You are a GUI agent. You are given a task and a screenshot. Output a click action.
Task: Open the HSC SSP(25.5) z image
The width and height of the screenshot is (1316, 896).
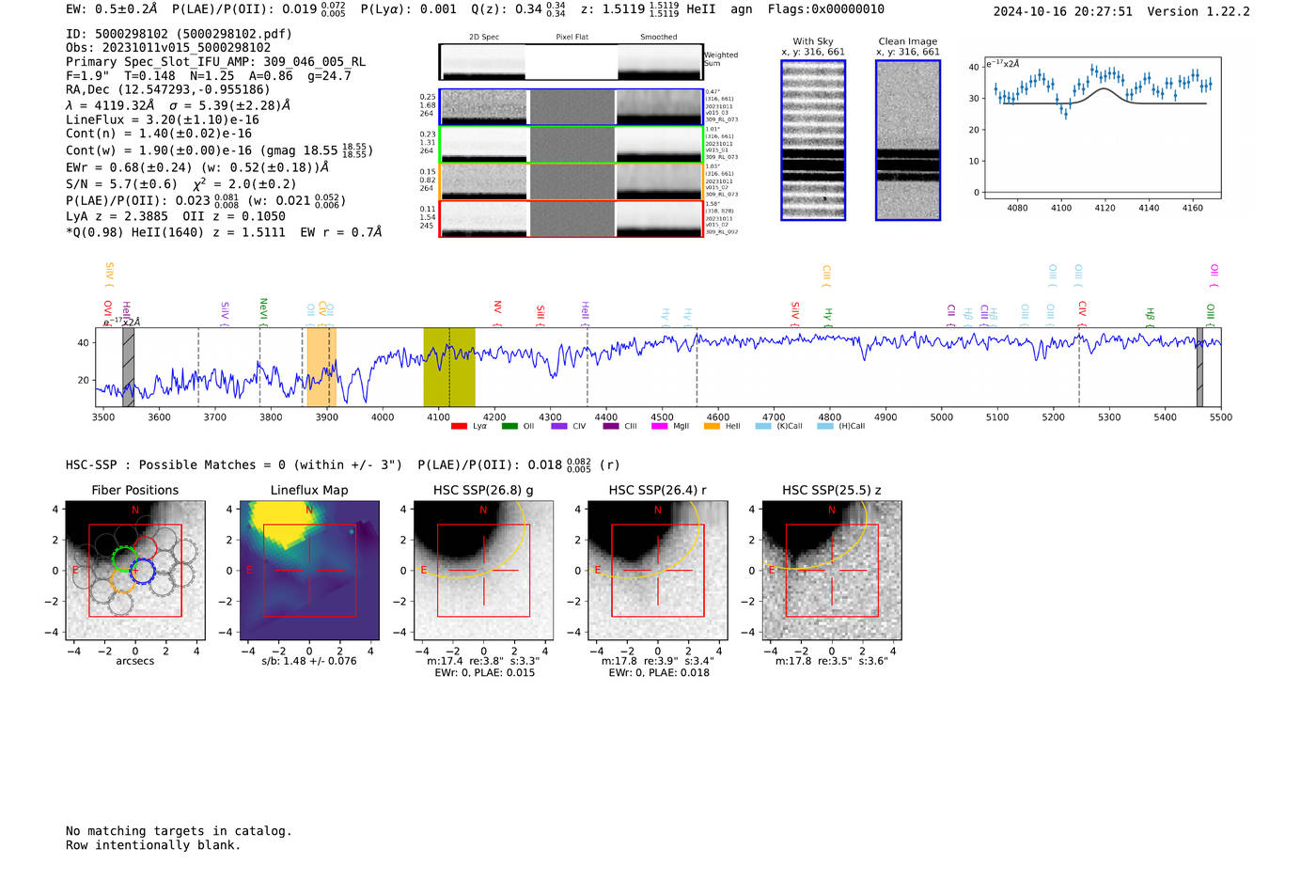click(x=831, y=571)
